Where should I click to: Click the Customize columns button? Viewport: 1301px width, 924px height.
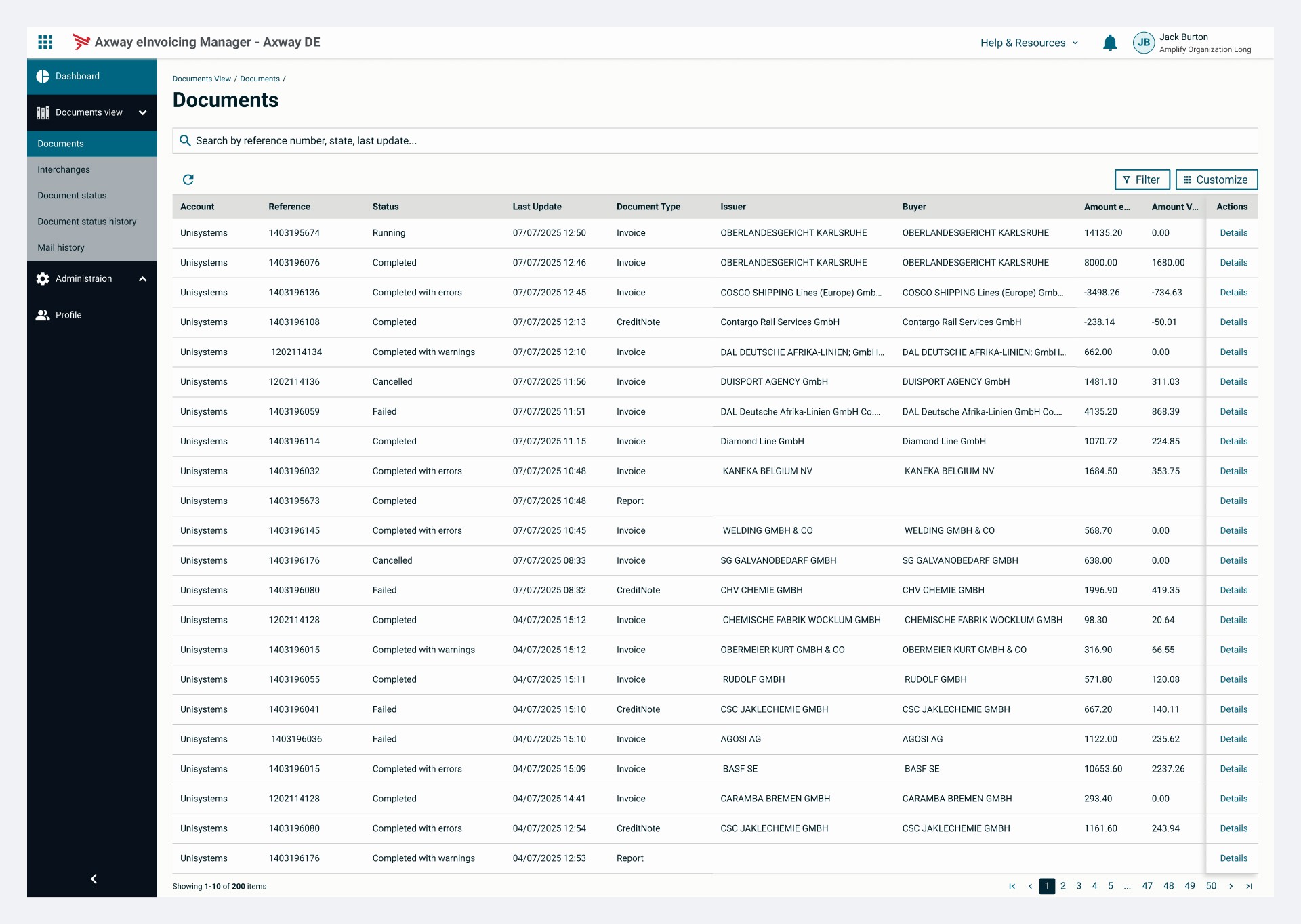click(x=1216, y=180)
